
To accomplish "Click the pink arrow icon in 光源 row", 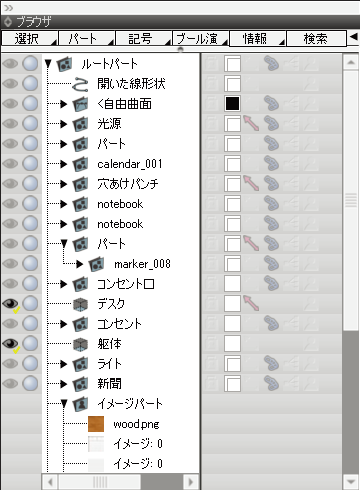I will pos(251,123).
